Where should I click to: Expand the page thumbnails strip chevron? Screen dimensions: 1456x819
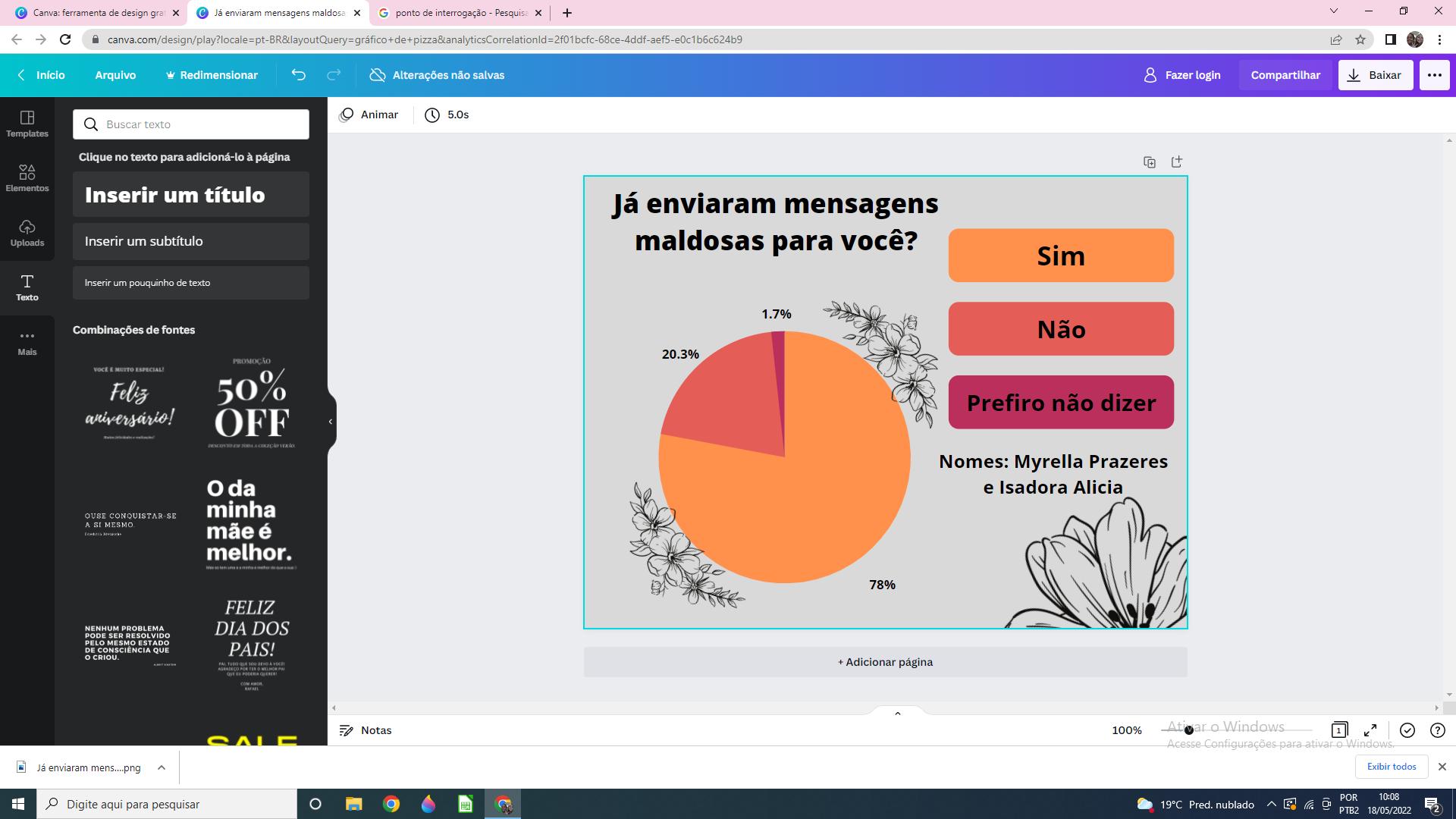(x=898, y=714)
